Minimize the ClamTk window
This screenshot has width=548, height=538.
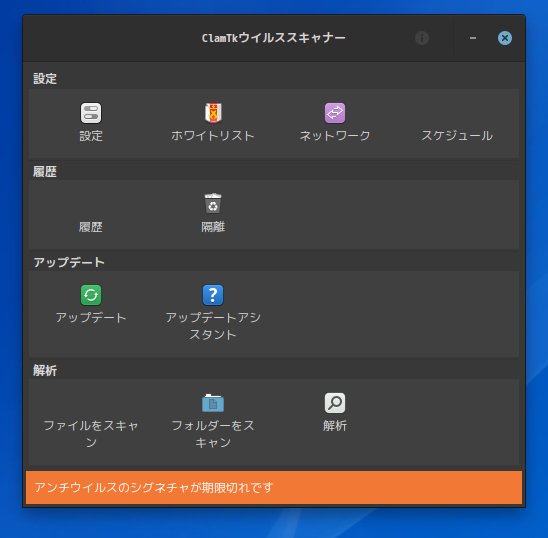[x=473, y=38]
